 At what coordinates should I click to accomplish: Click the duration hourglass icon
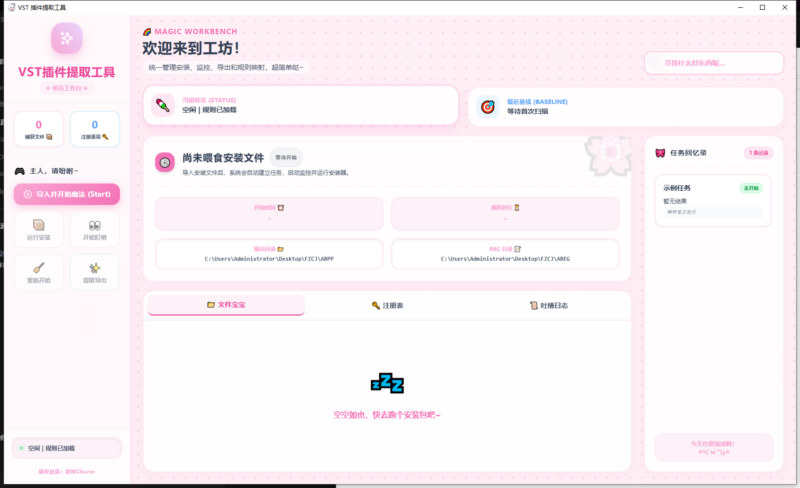pyautogui.click(x=517, y=208)
